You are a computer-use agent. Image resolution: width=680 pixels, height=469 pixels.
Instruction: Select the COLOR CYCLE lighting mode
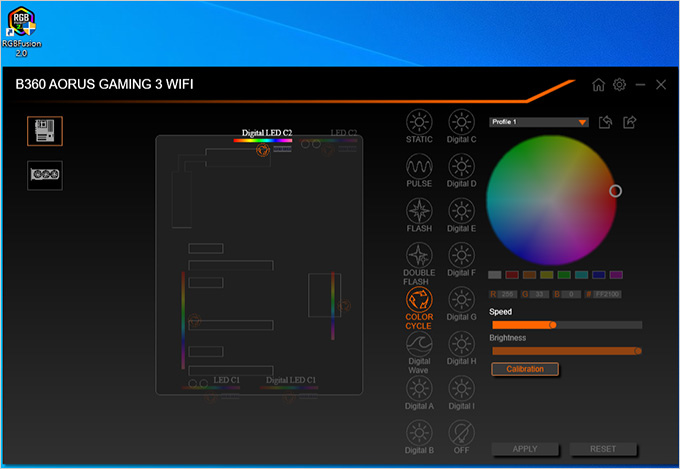pyautogui.click(x=419, y=308)
